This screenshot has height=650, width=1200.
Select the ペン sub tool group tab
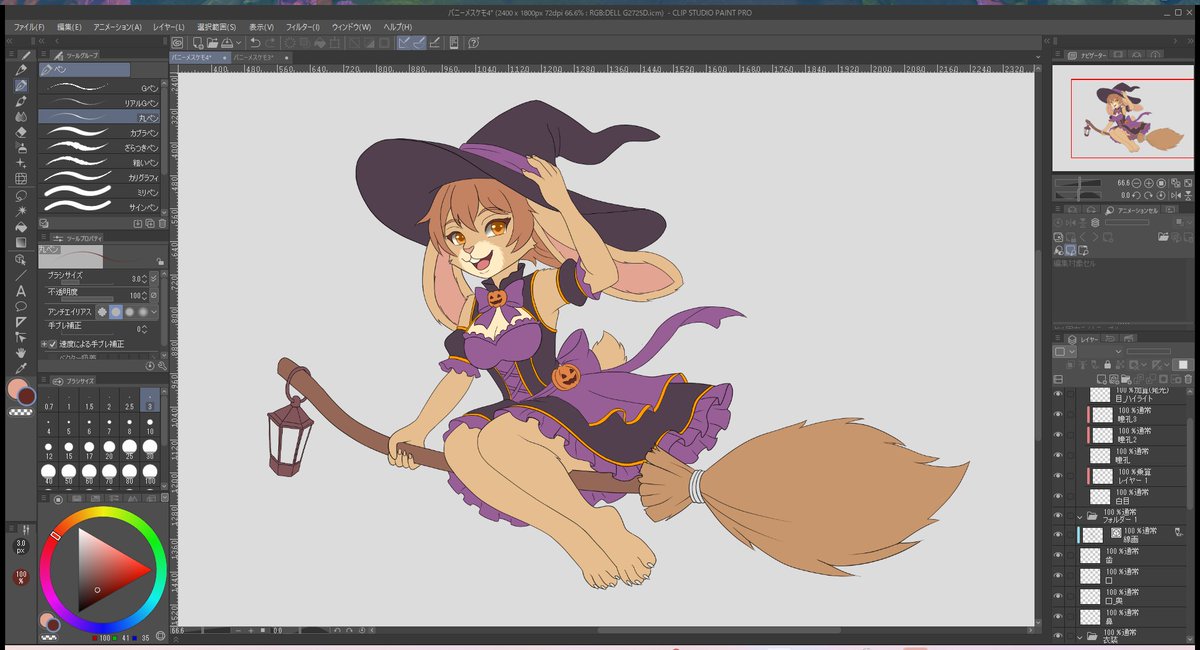(x=85, y=70)
